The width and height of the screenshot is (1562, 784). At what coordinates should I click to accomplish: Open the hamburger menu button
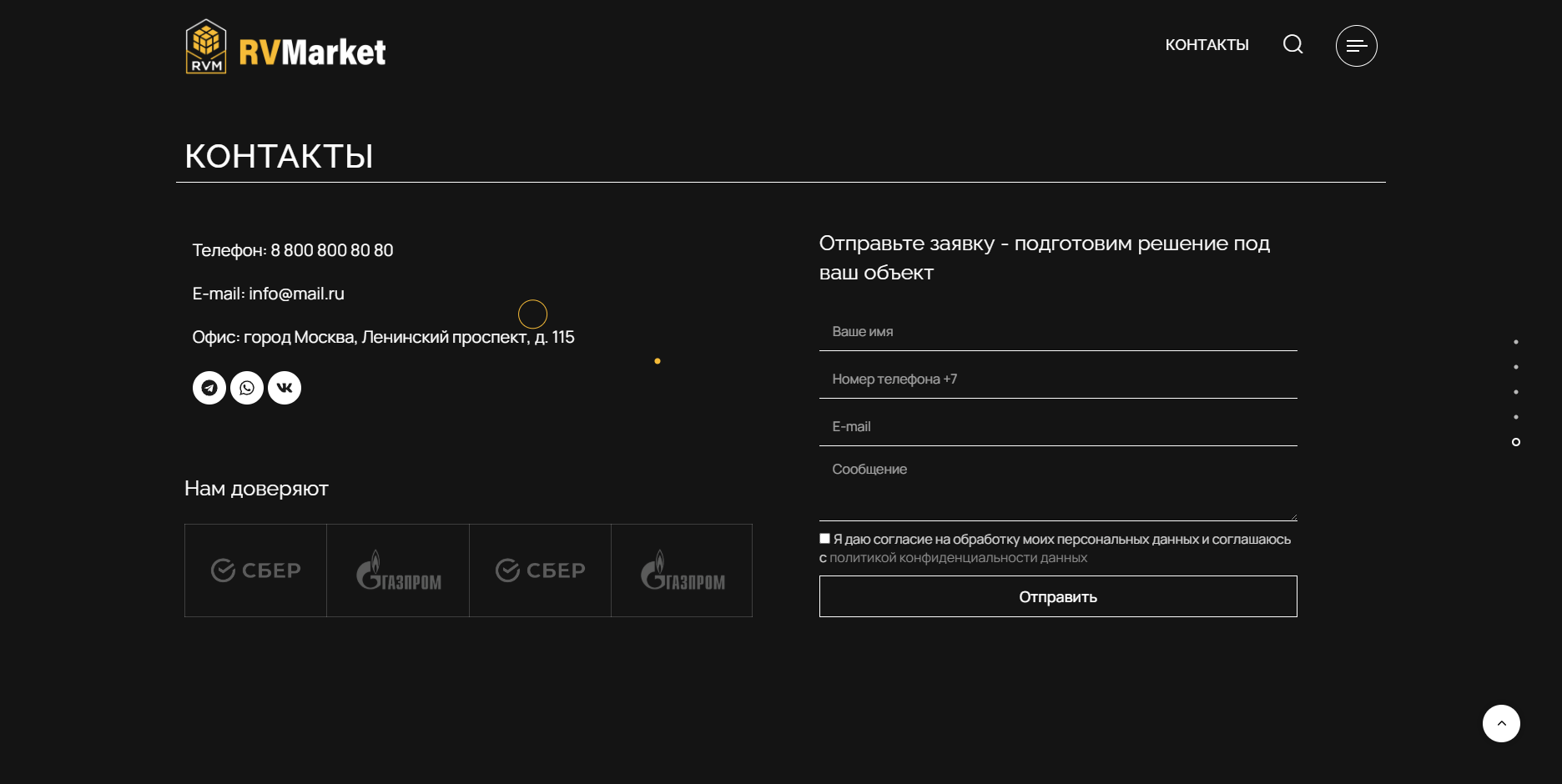(1356, 46)
